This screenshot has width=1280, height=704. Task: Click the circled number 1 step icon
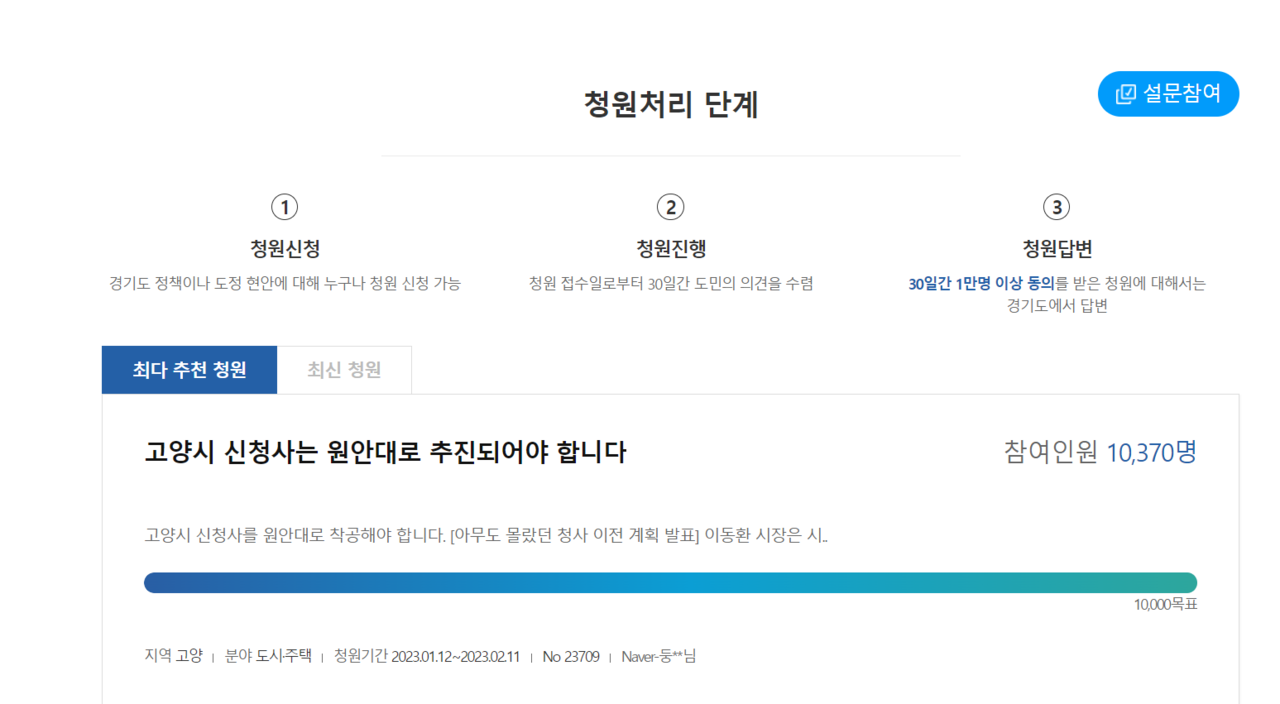(285, 207)
